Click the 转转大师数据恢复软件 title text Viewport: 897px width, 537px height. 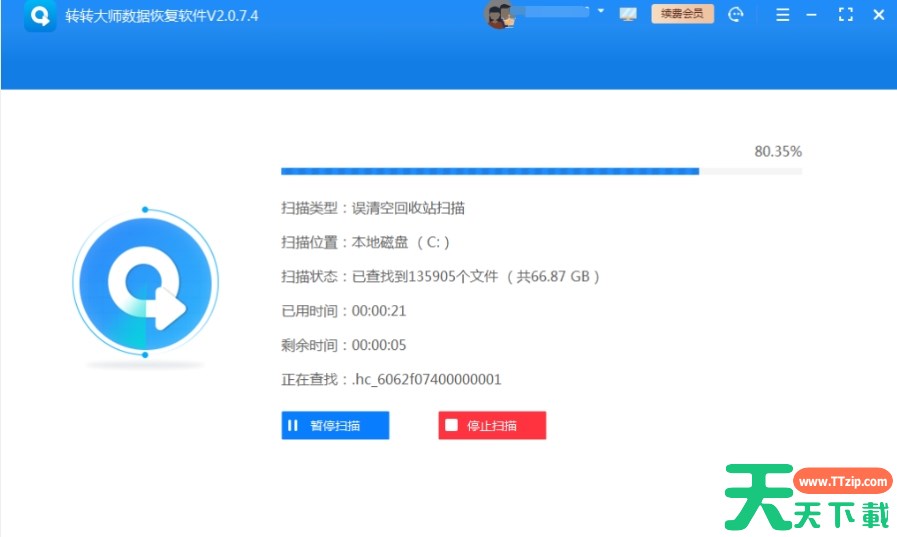pyautogui.click(x=161, y=16)
